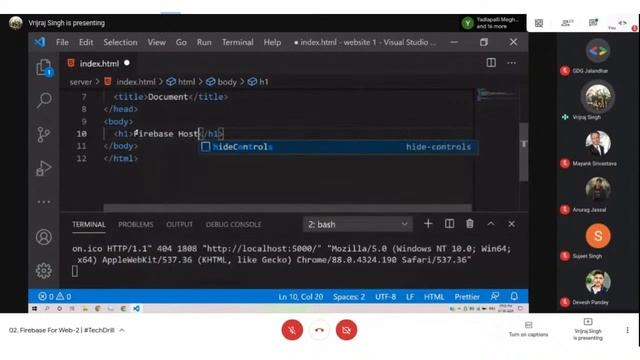Image resolution: width=640 pixels, height=360 pixels.
Task: Open the Search view in activity bar
Action: (44, 100)
